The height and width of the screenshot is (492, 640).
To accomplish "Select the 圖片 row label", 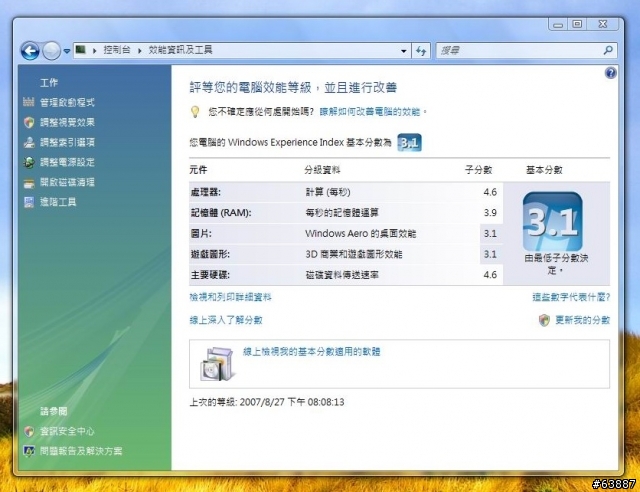I will tap(201, 234).
